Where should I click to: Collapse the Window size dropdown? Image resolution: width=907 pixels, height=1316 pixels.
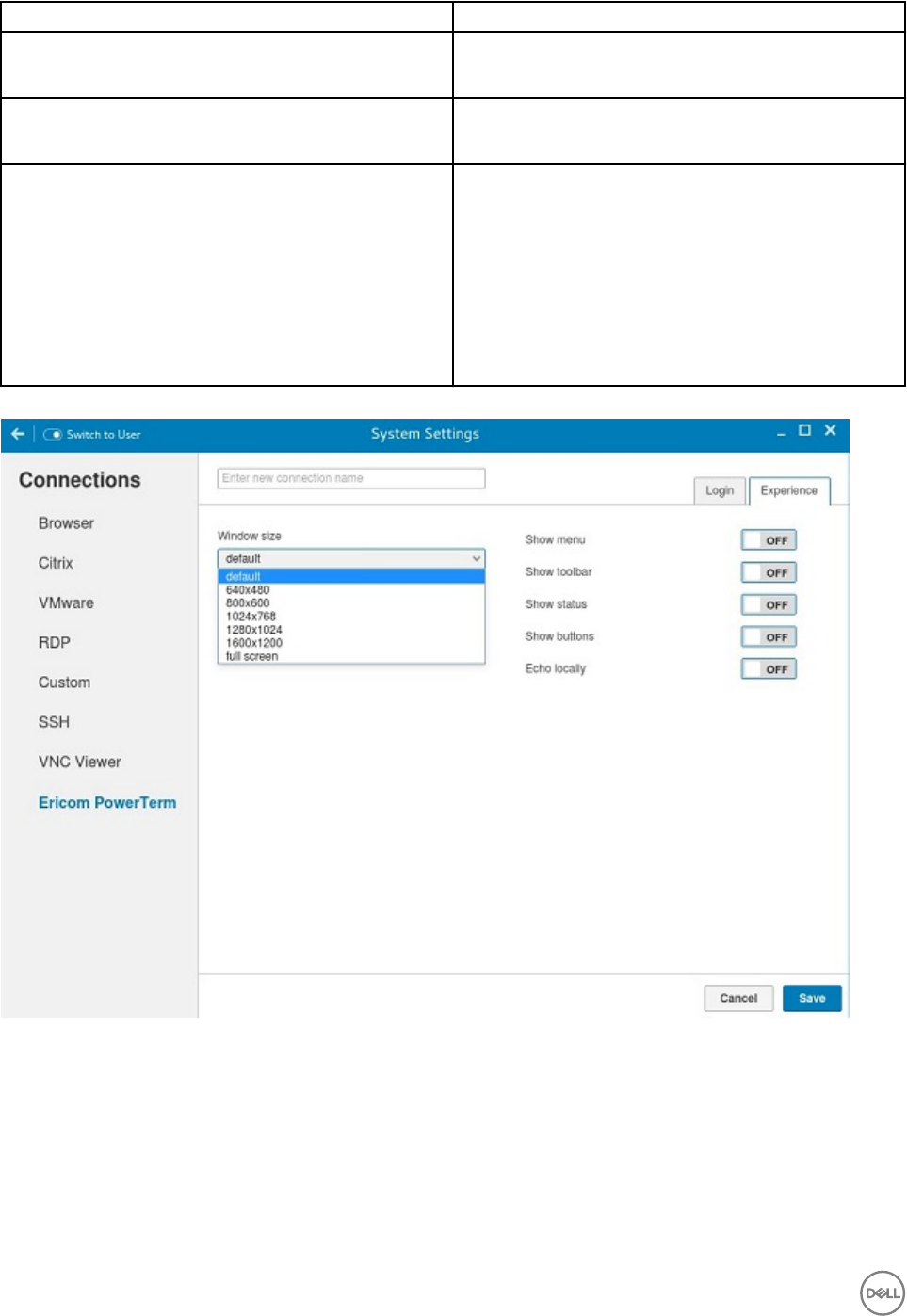click(351, 558)
